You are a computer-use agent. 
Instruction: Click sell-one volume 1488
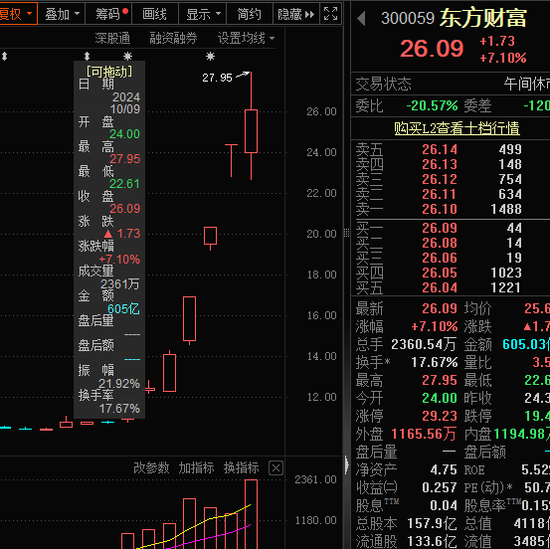coord(506,209)
